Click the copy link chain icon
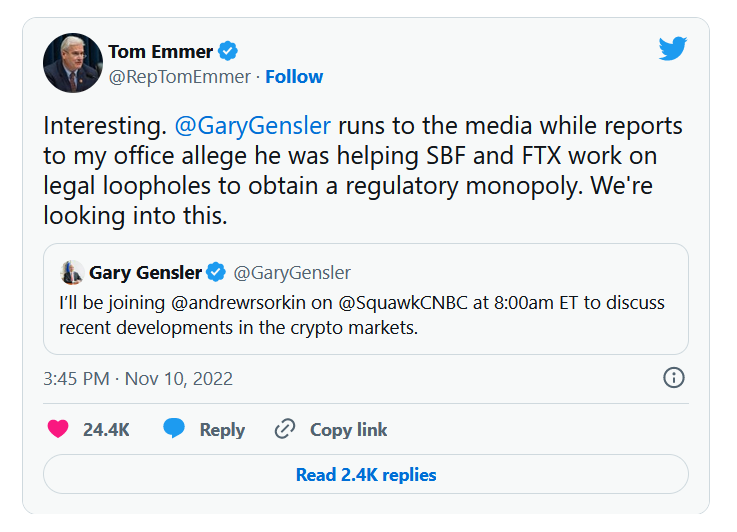Viewport: 737px width, 532px height. point(285,429)
